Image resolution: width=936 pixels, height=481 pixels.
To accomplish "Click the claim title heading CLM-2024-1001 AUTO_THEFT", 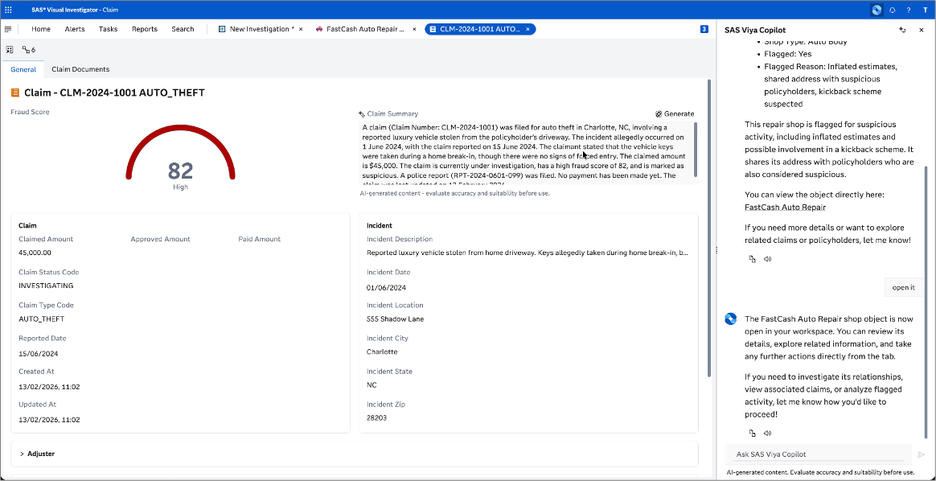I will pos(115,92).
